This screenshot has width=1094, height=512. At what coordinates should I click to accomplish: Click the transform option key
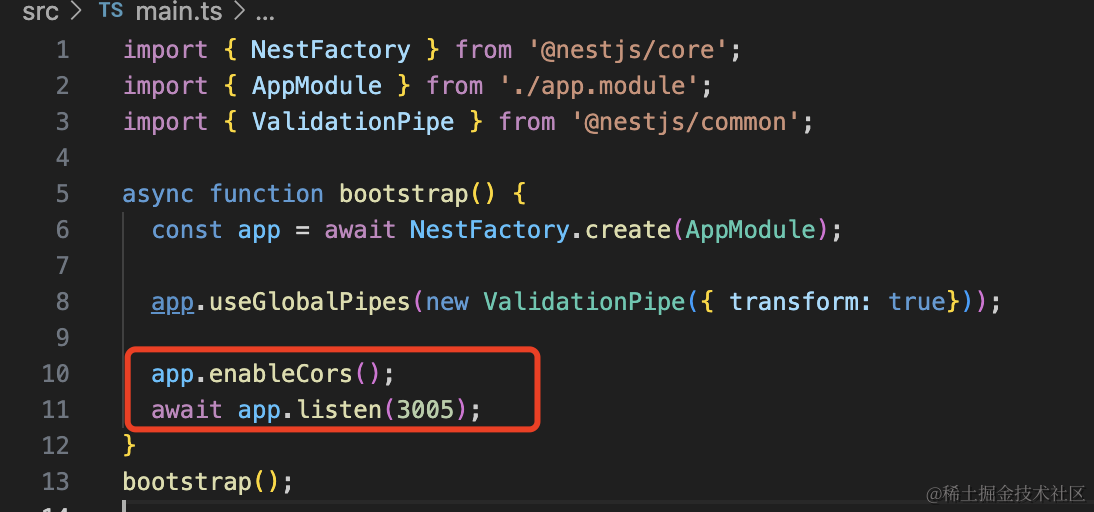pos(792,302)
